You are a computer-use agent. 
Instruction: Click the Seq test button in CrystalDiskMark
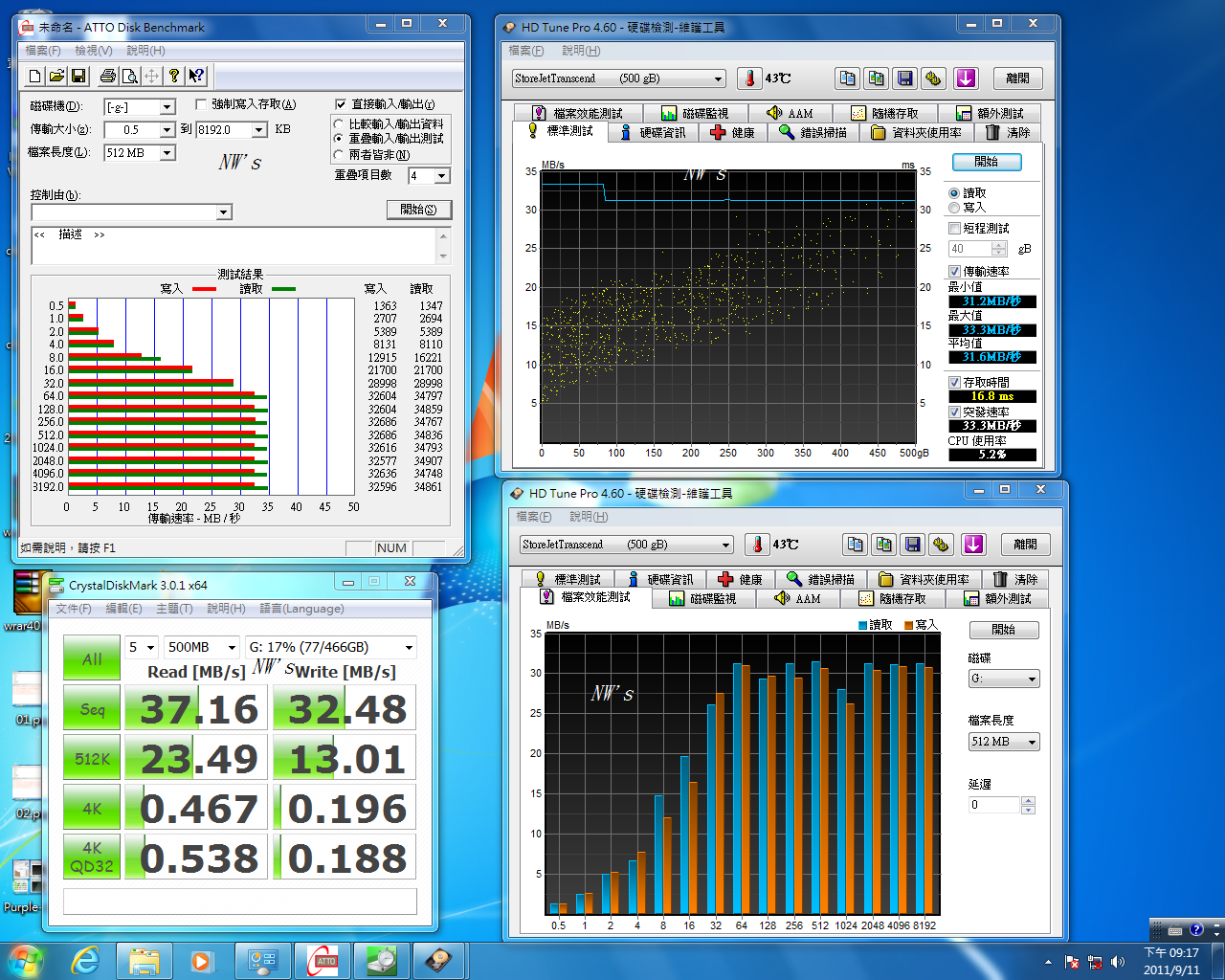pyautogui.click(x=92, y=709)
